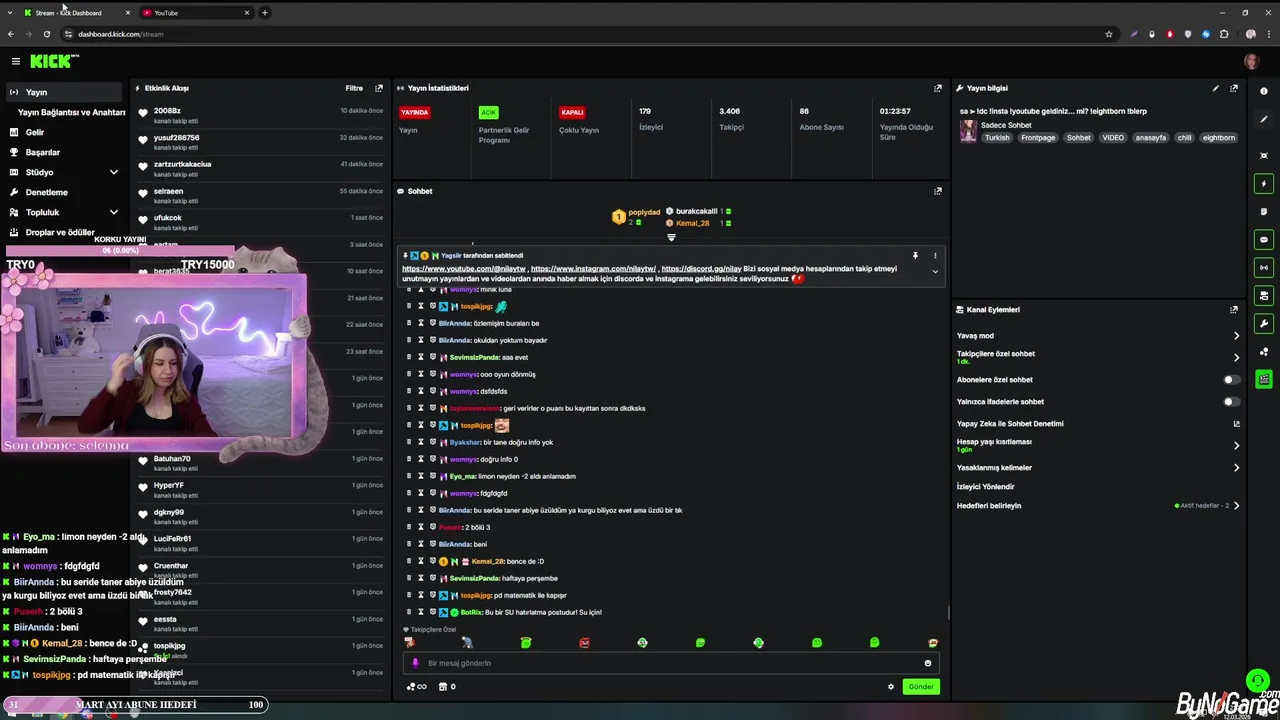Click the eightborn tag chip
This screenshot has width=1280, height=720.
[1219, 138]
